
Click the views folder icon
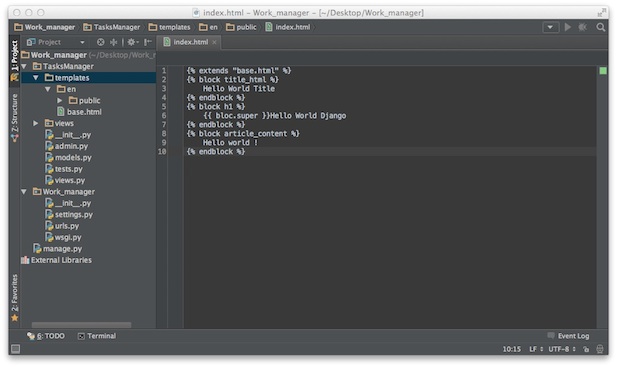click(x=49, y=124)
